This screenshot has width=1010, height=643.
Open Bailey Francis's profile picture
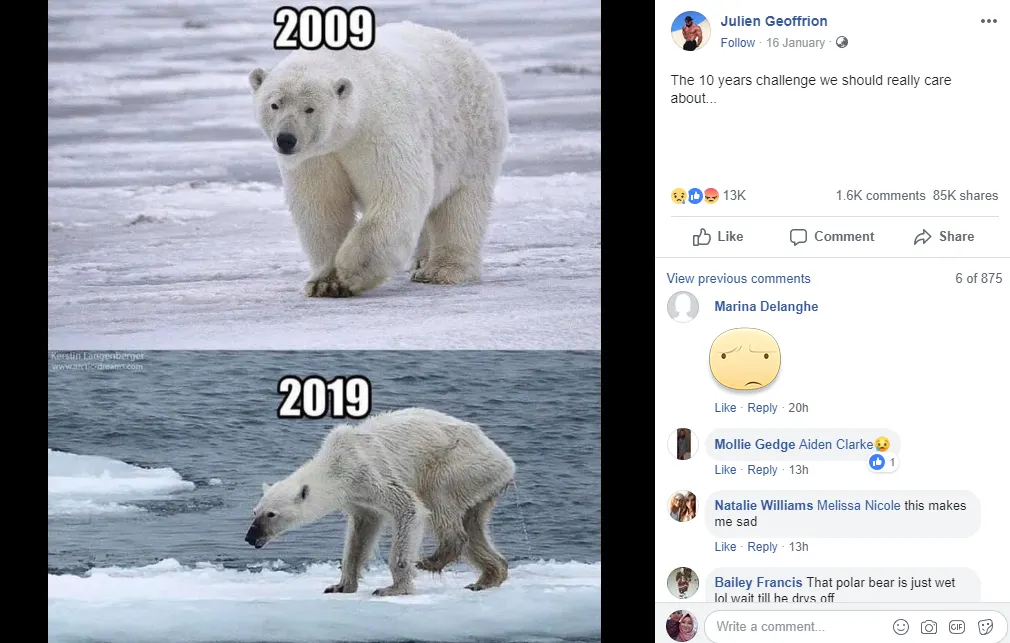click(x=683, y=583)
